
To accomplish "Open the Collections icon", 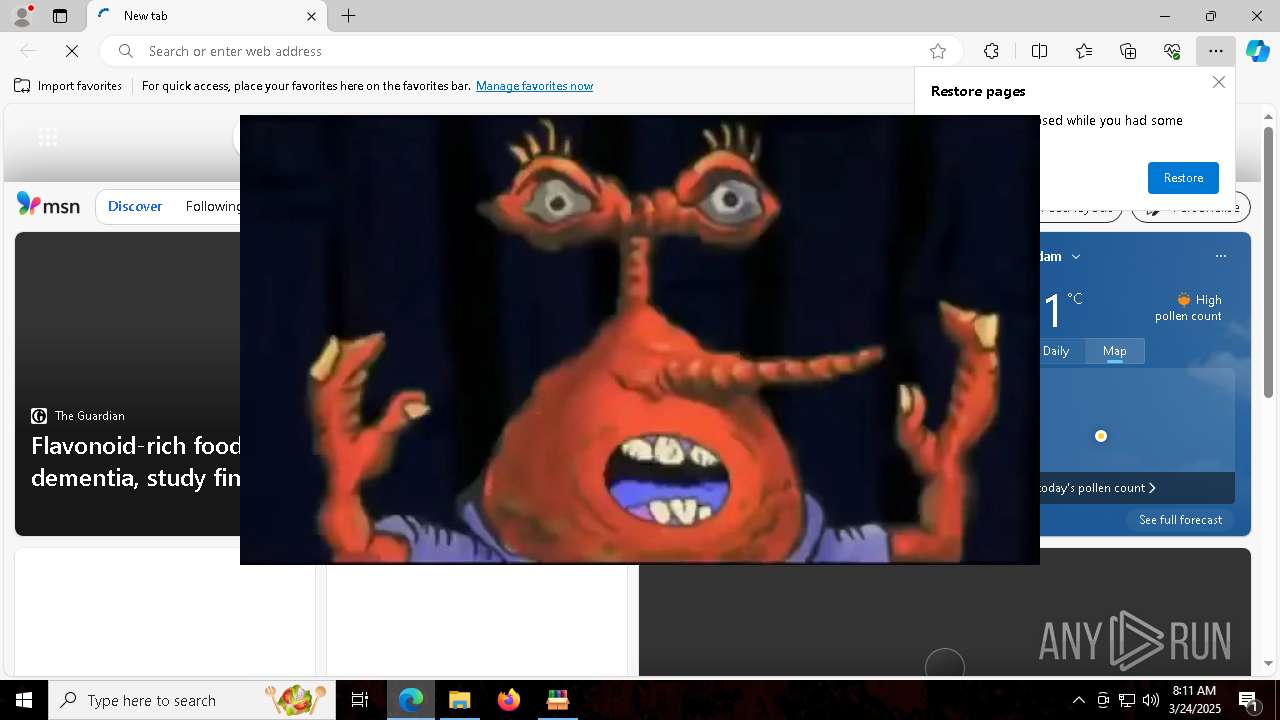I will click(x=1128, y=51).
